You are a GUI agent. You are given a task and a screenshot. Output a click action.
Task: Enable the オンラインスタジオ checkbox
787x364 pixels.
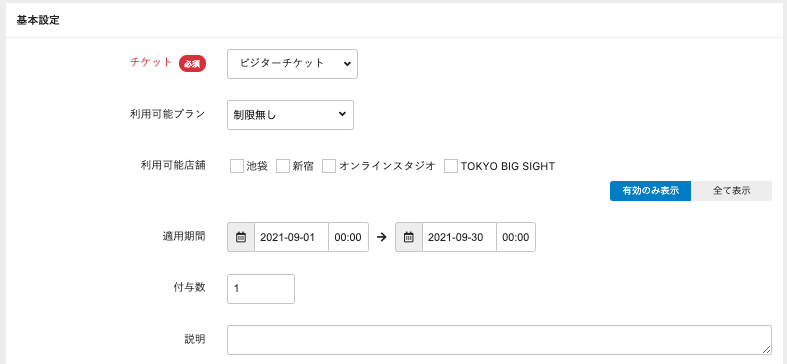point(329,166)
